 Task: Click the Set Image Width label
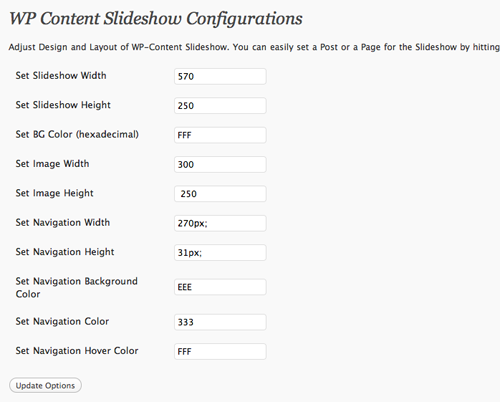[x=52, y=164]
